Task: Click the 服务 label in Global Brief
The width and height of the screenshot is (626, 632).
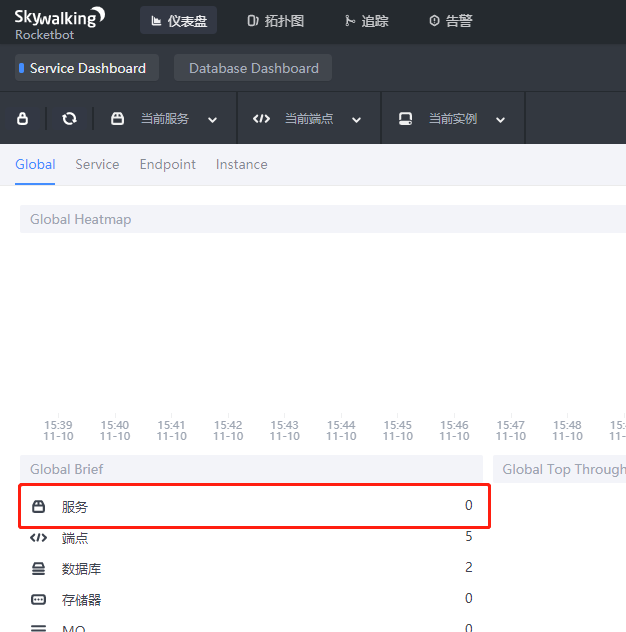Action: pyautogui.click(x=75, y=507)
